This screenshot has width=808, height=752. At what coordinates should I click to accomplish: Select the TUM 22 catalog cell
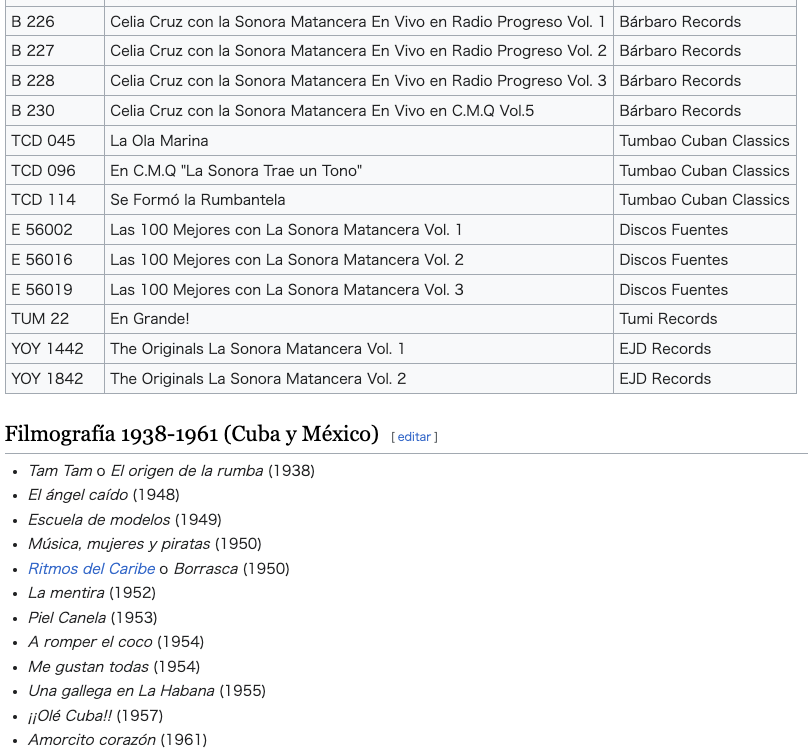[55, 319]
